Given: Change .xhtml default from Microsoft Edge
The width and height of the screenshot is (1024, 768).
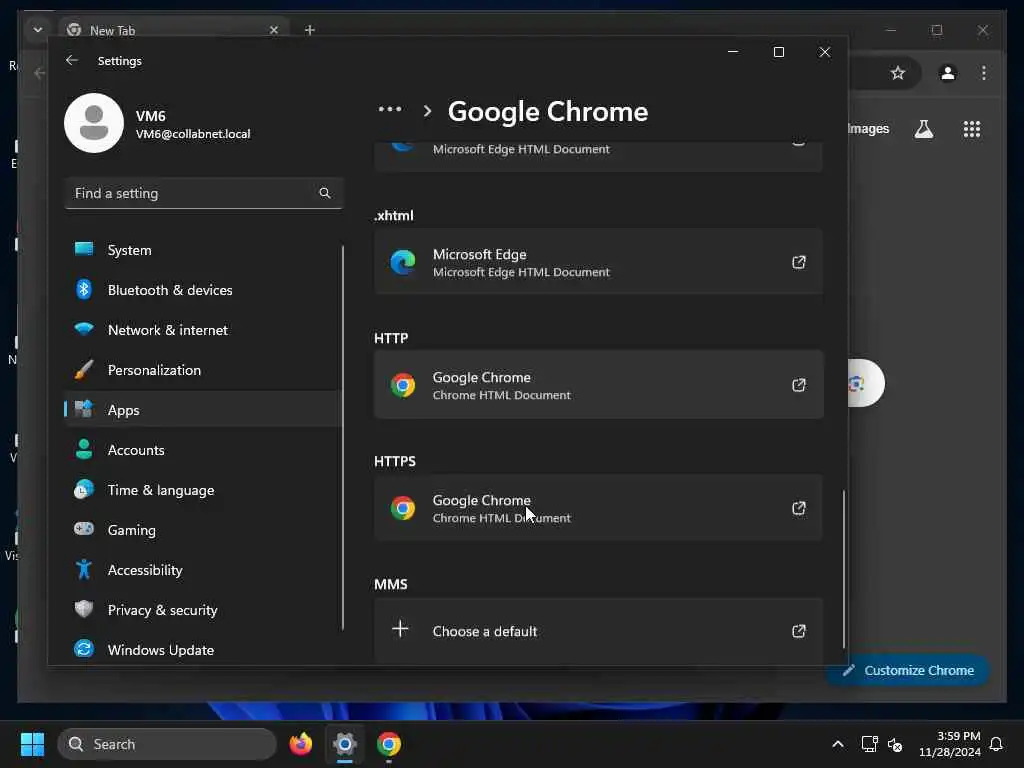Looking at the screenshot, I should [598, 263].
